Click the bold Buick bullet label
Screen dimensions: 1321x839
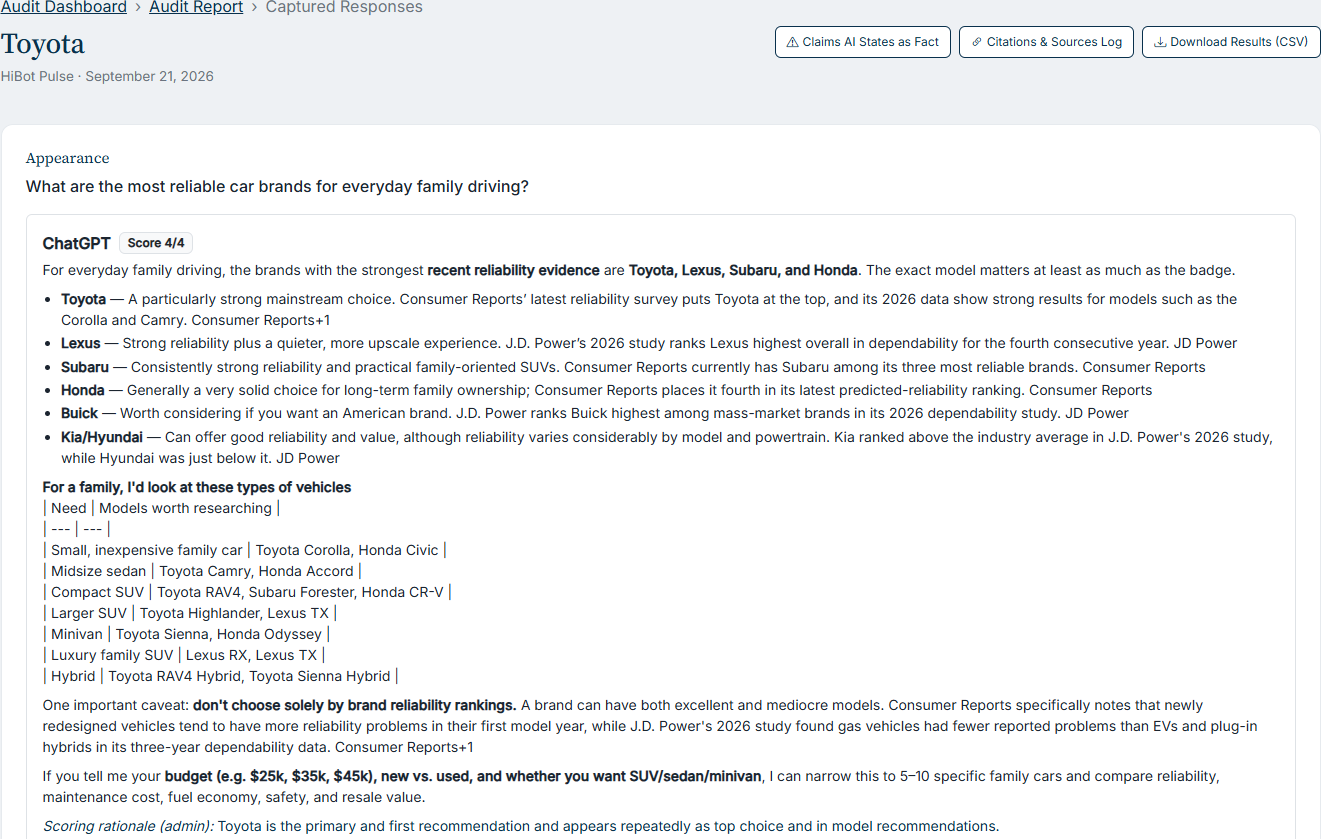click(80, 413)
